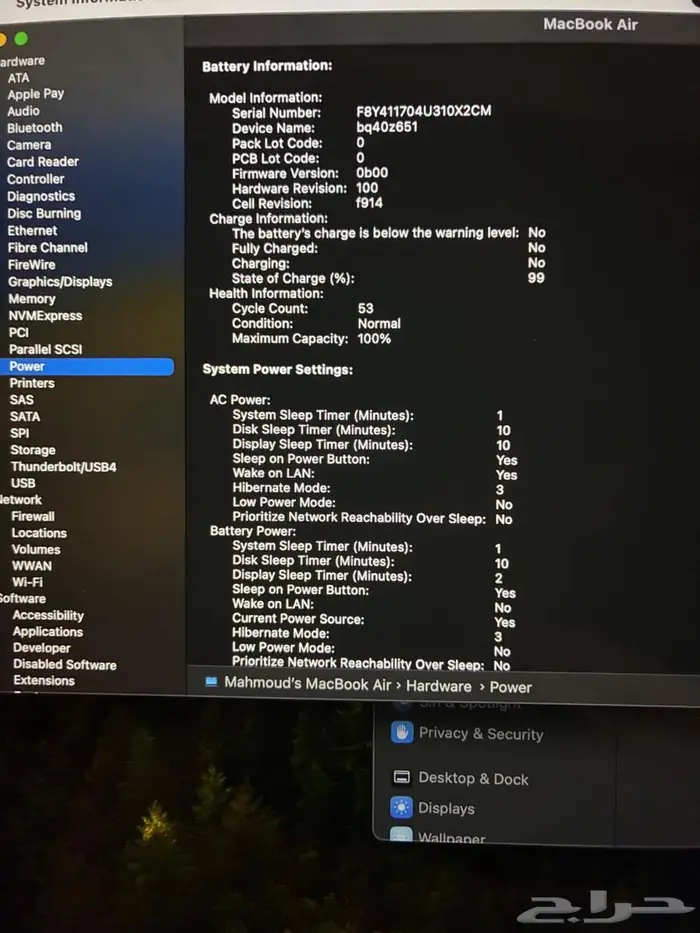Image resolution: width=700 pixels, height=933 pixels.
Task: Select Fibre Channel in sidebar
Action: (x=48, y=248)
